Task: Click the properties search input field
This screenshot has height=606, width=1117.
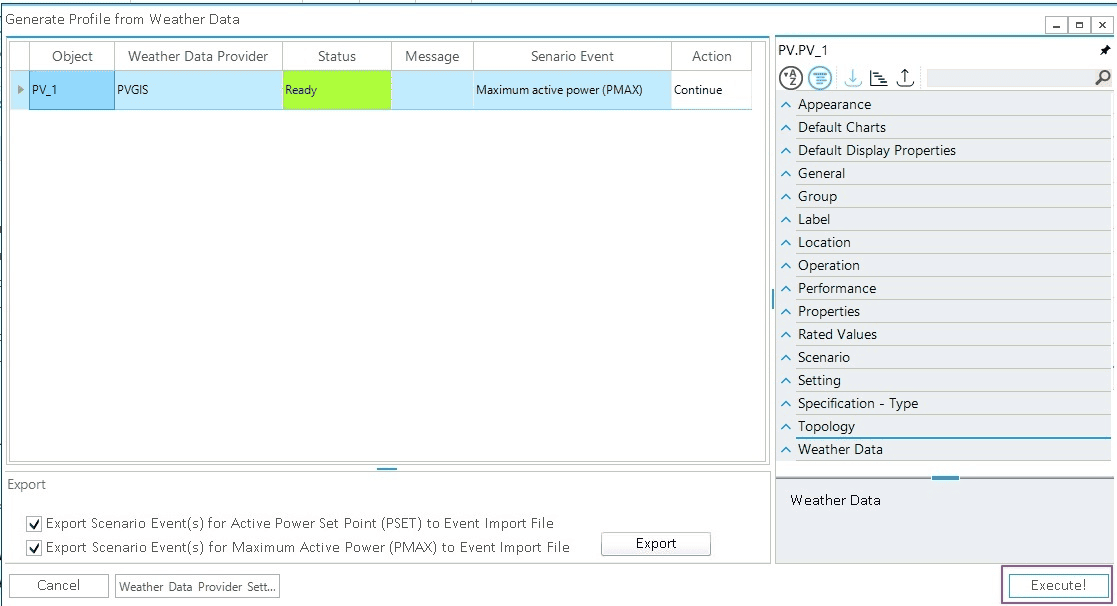Action: click(x=1008, y=78)
